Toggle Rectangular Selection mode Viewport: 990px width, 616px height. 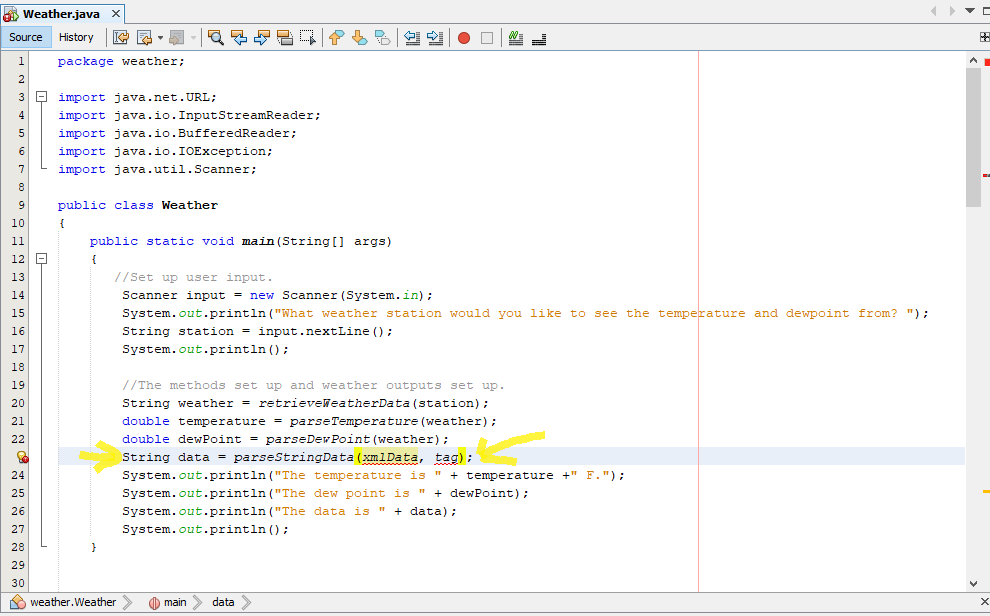click(307, 37)
